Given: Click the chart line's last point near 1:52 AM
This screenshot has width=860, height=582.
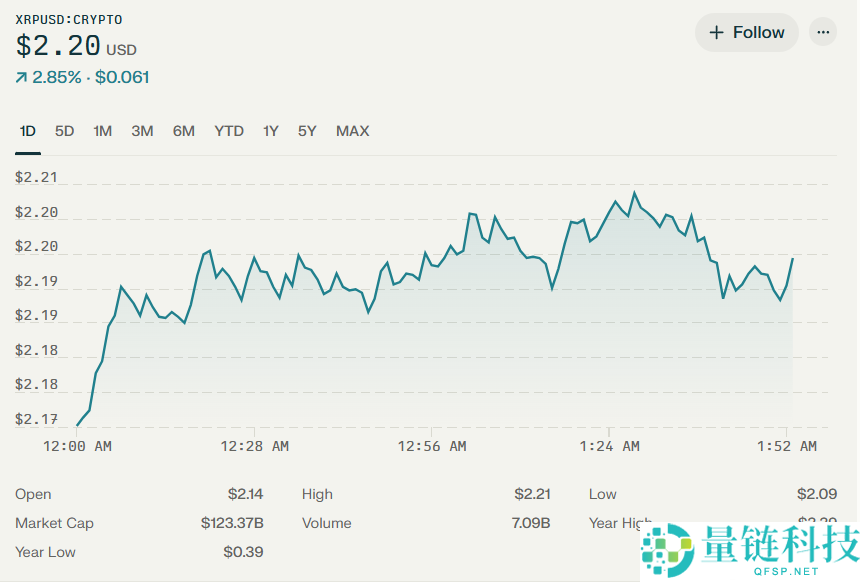Looking at the screenshot, I should point(793,258).
